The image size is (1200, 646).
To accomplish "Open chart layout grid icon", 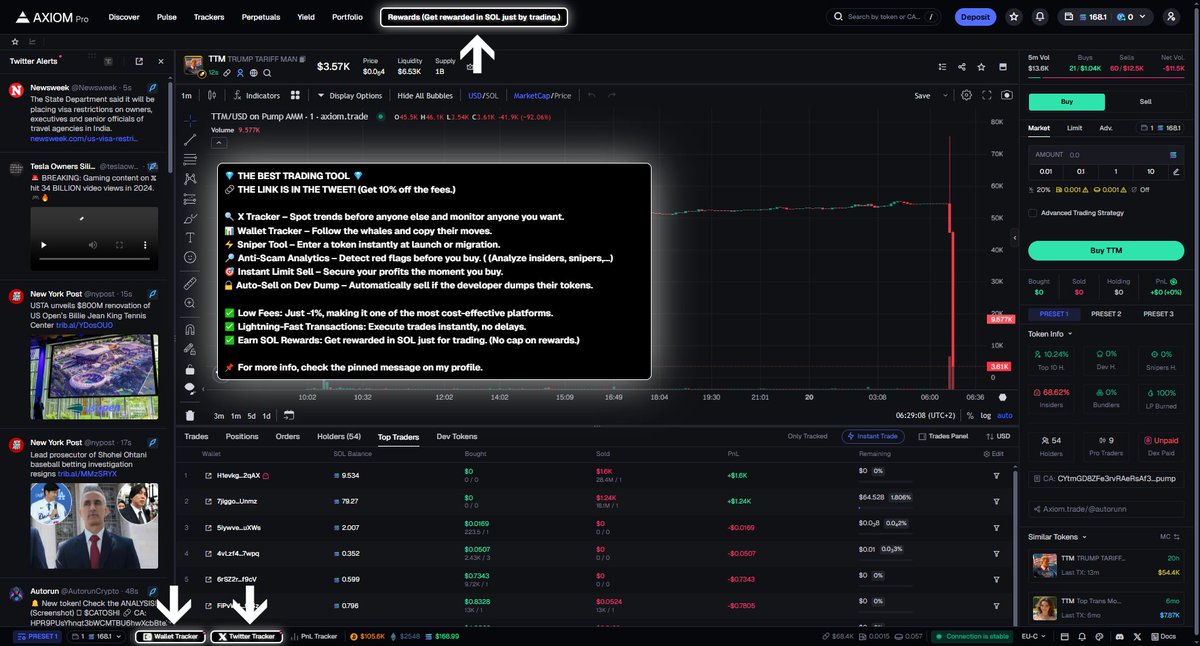I will (295, 96).
